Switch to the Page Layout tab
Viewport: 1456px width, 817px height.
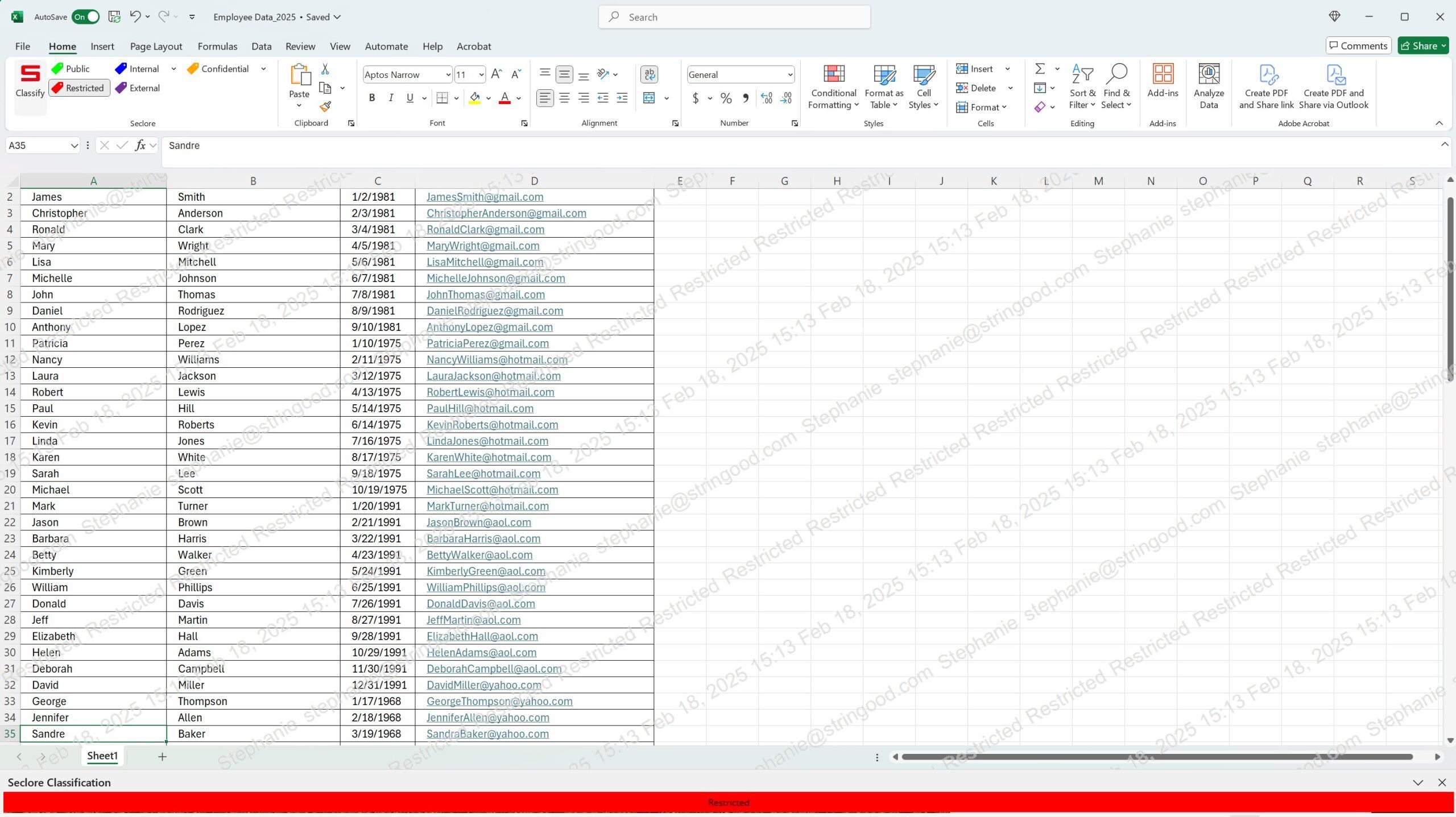coord(156,47)
